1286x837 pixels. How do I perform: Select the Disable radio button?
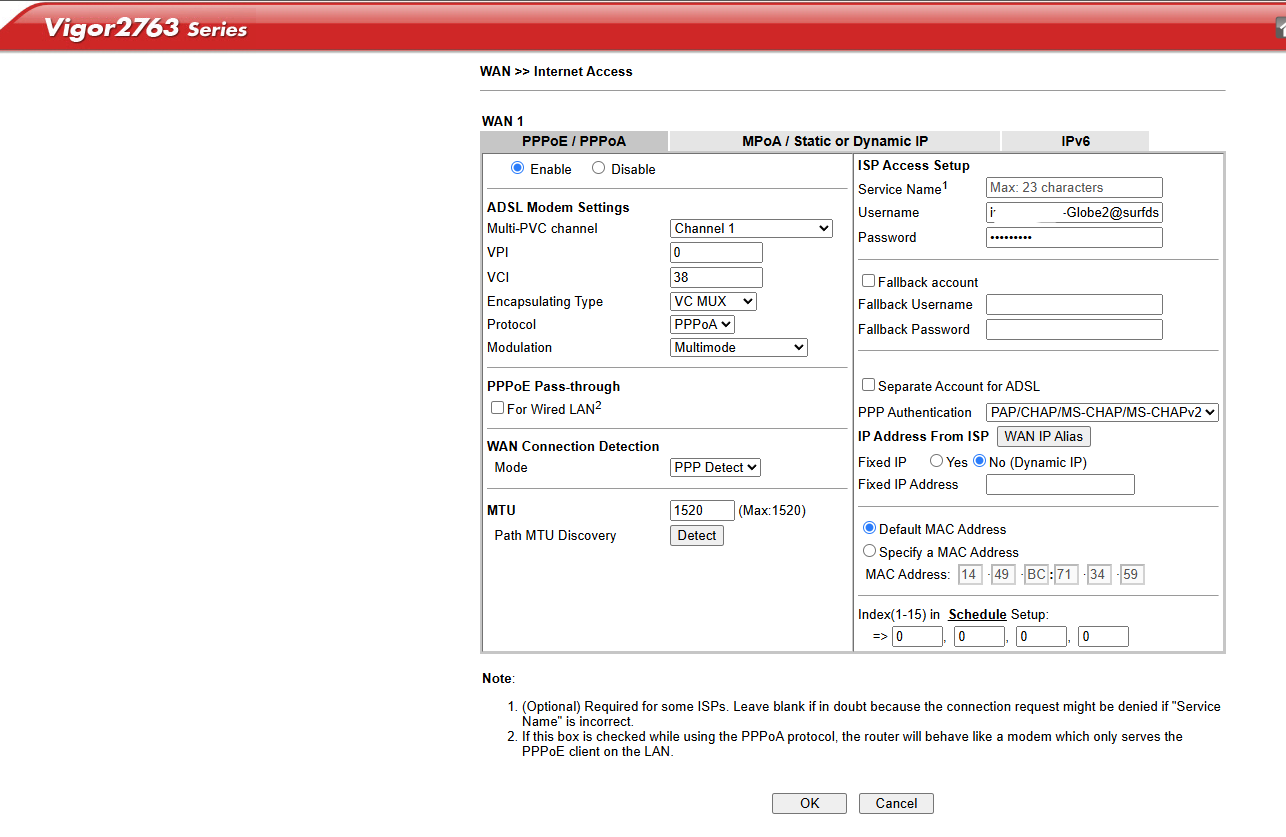[598, 168]
